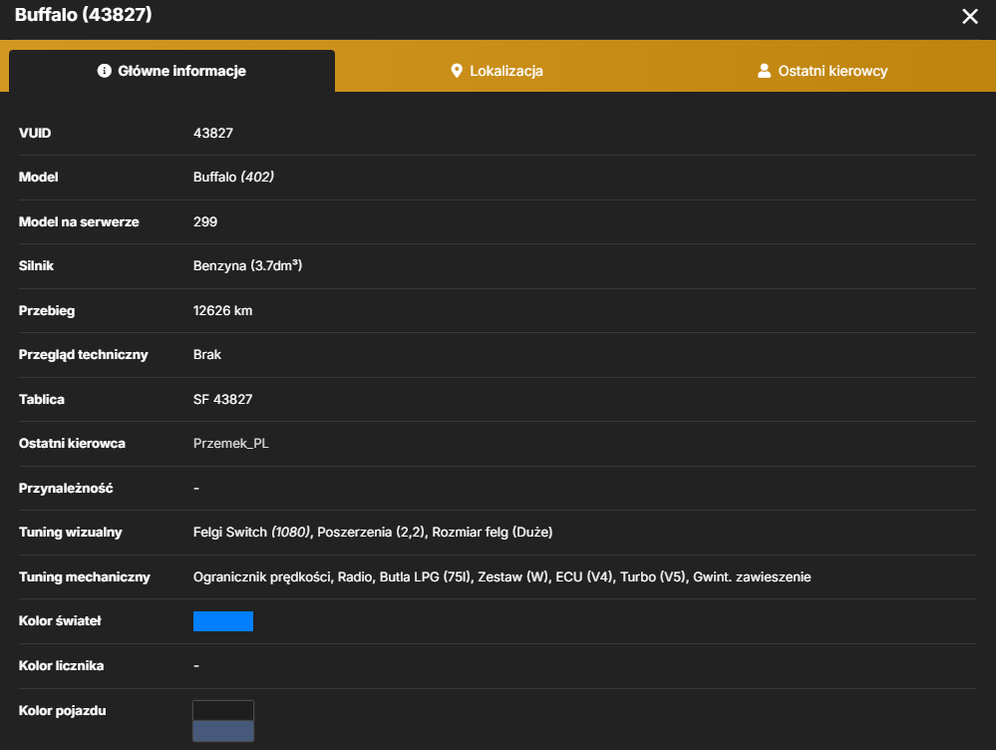The image size is (996, 750).
Task: Click the Rozmiar felg (Duże) entry
Action: (x=492, y=532)
